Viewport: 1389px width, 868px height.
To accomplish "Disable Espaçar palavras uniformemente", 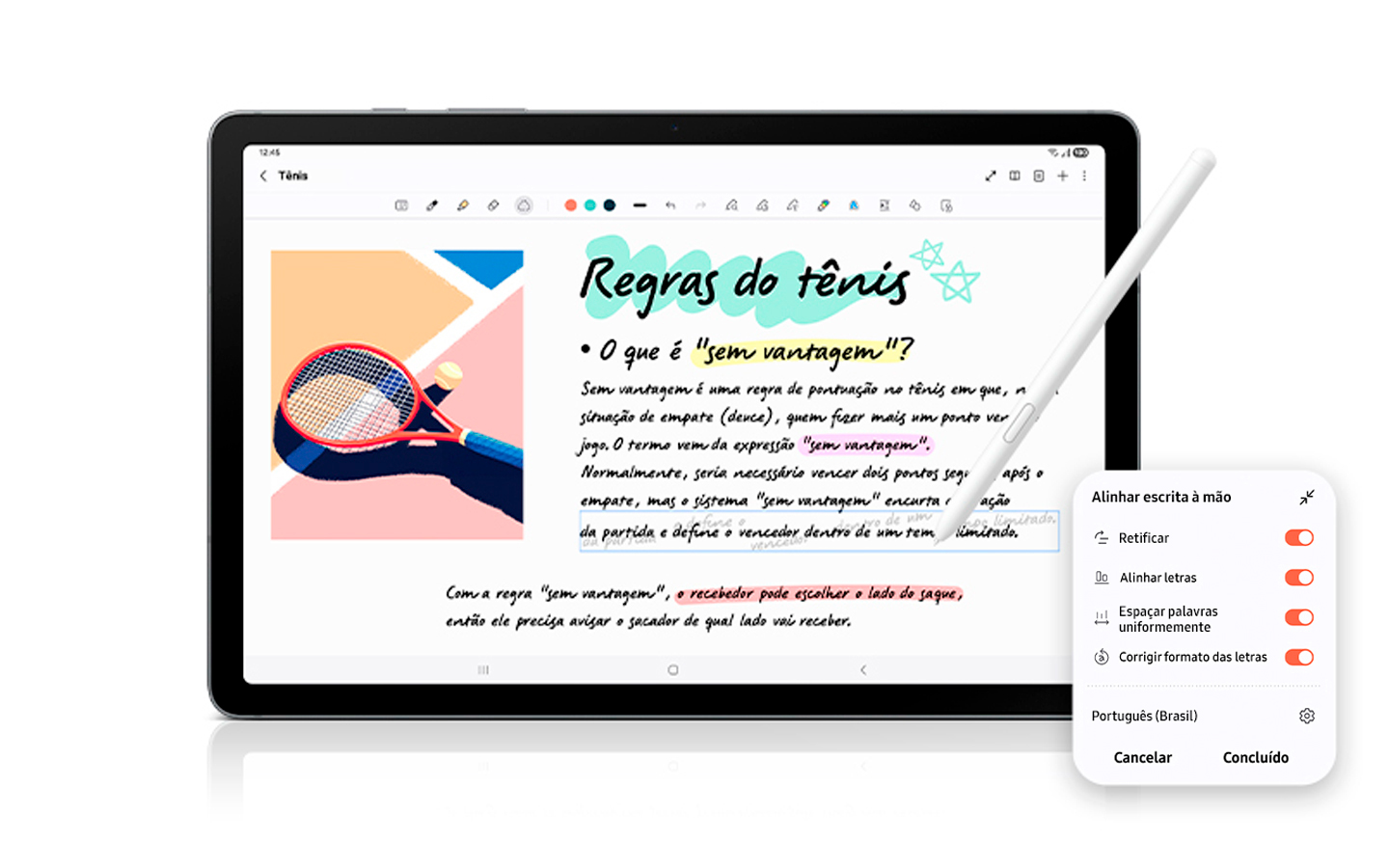I will (x=1299, y=618).
